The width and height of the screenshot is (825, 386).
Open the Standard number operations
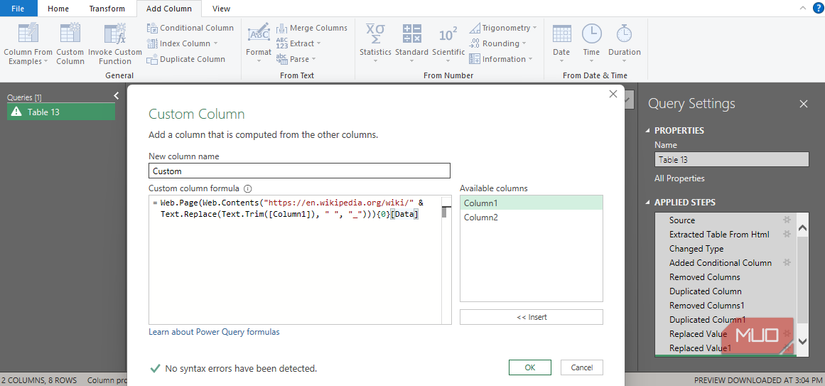click(411, 44)
